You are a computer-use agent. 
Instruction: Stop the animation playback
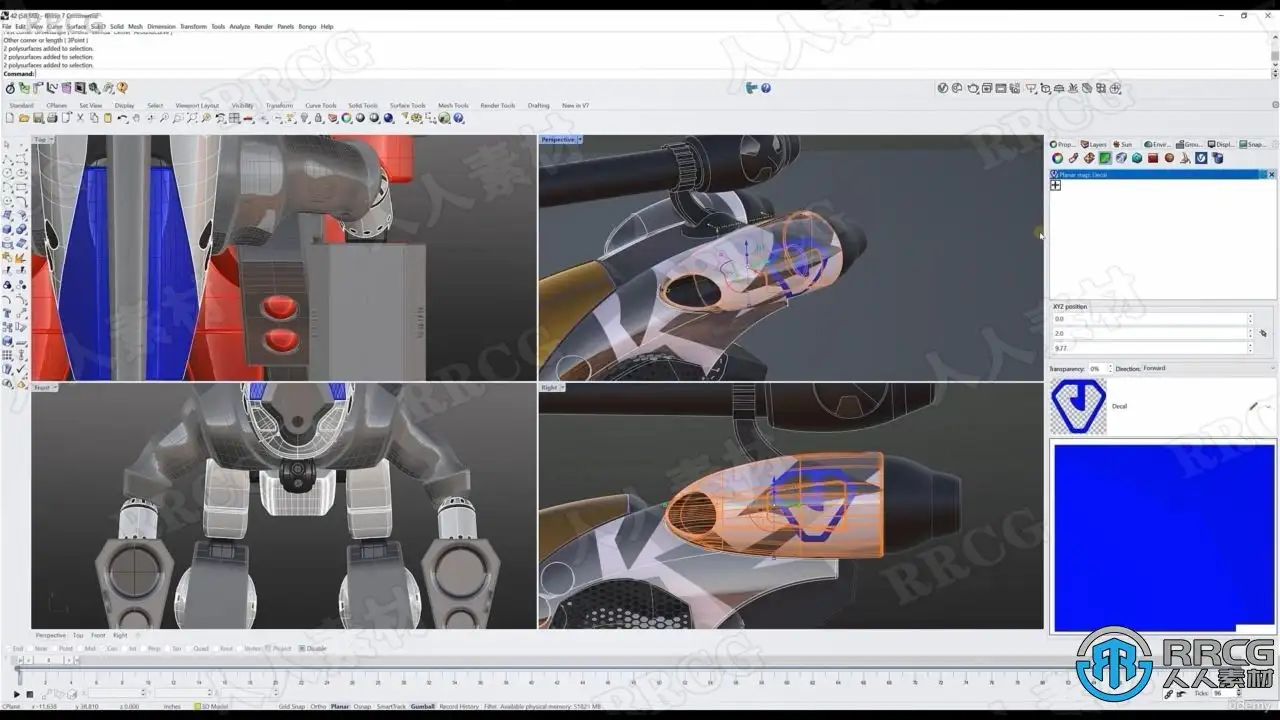point(29,694)
